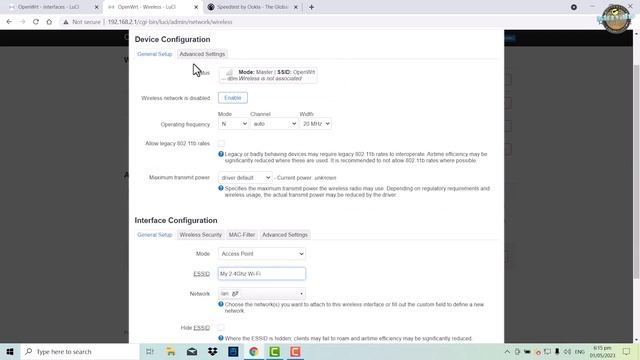Open Dropbox from the taskbar

pyautogui.click(x=213, y=351)
